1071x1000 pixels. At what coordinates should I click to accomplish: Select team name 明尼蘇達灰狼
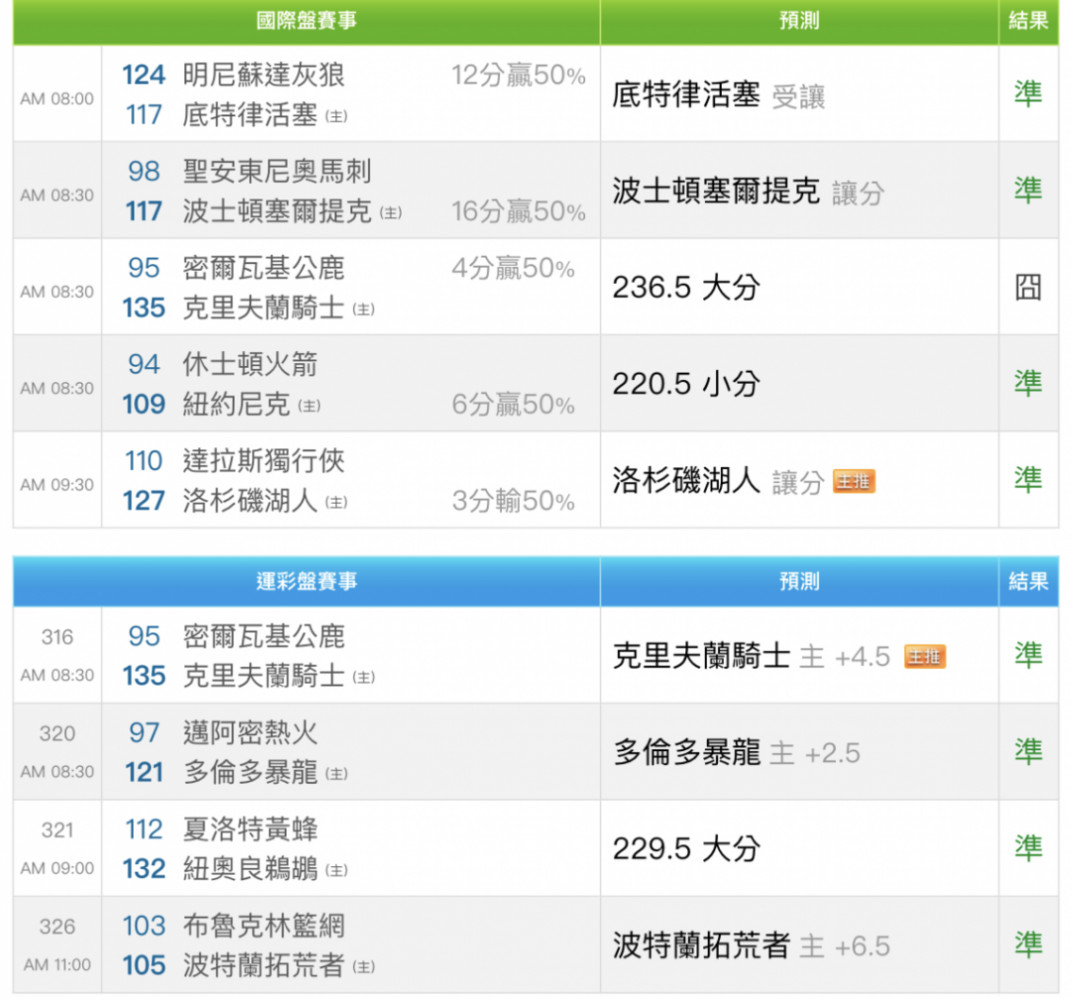click(264, 75)
